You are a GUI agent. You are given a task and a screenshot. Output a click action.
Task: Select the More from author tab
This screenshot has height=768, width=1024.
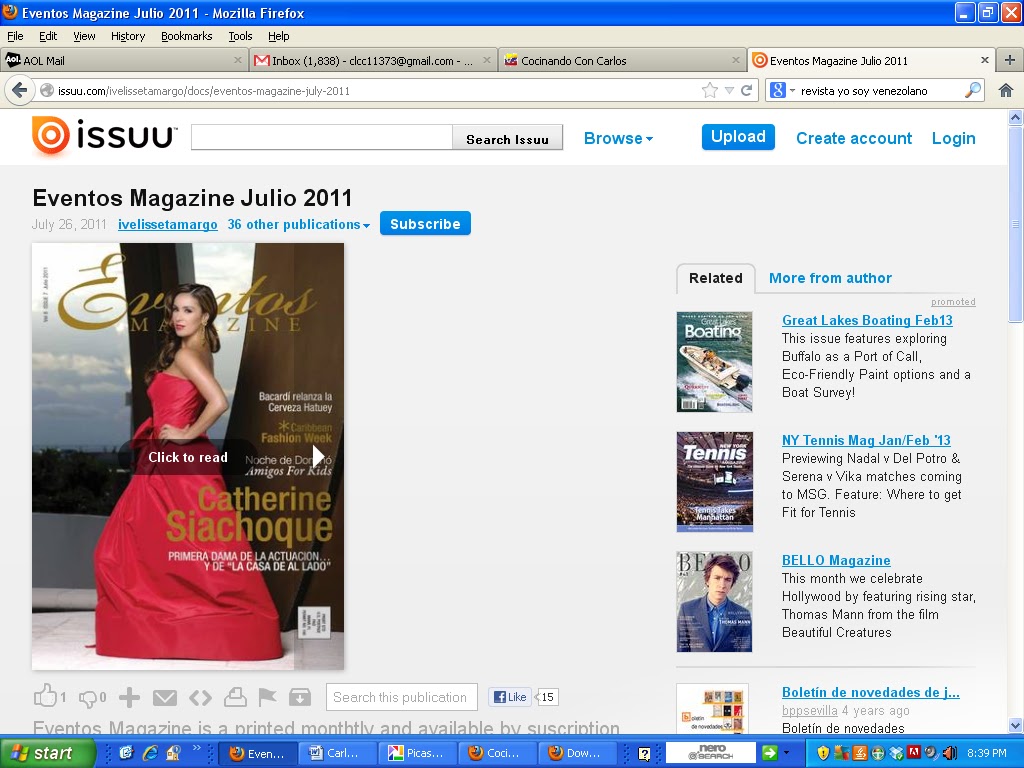tap(830, 278)
